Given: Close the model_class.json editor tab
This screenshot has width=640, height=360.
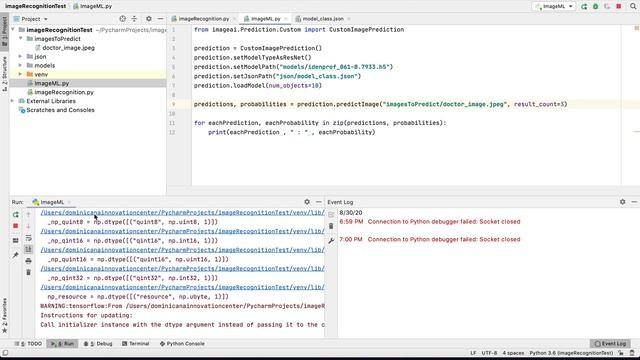Looking at the screenshot, I should pos(349,19).
